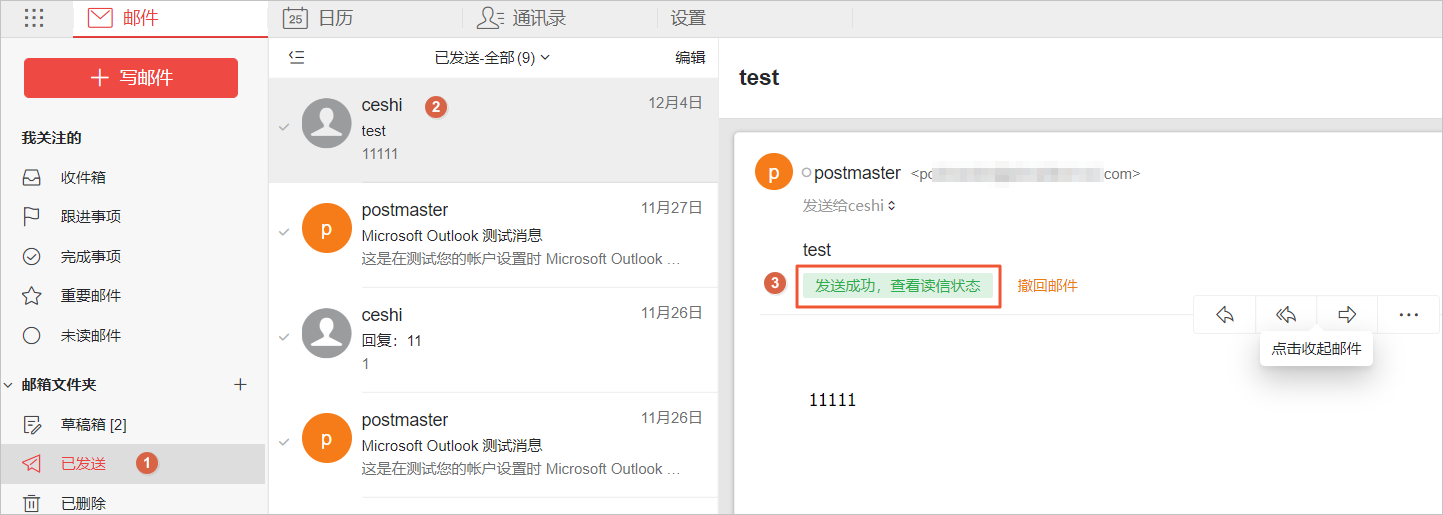The image size is (1443, 515).
Task: Open the more actions ellipsis menu
Action: click(1409, 315)
